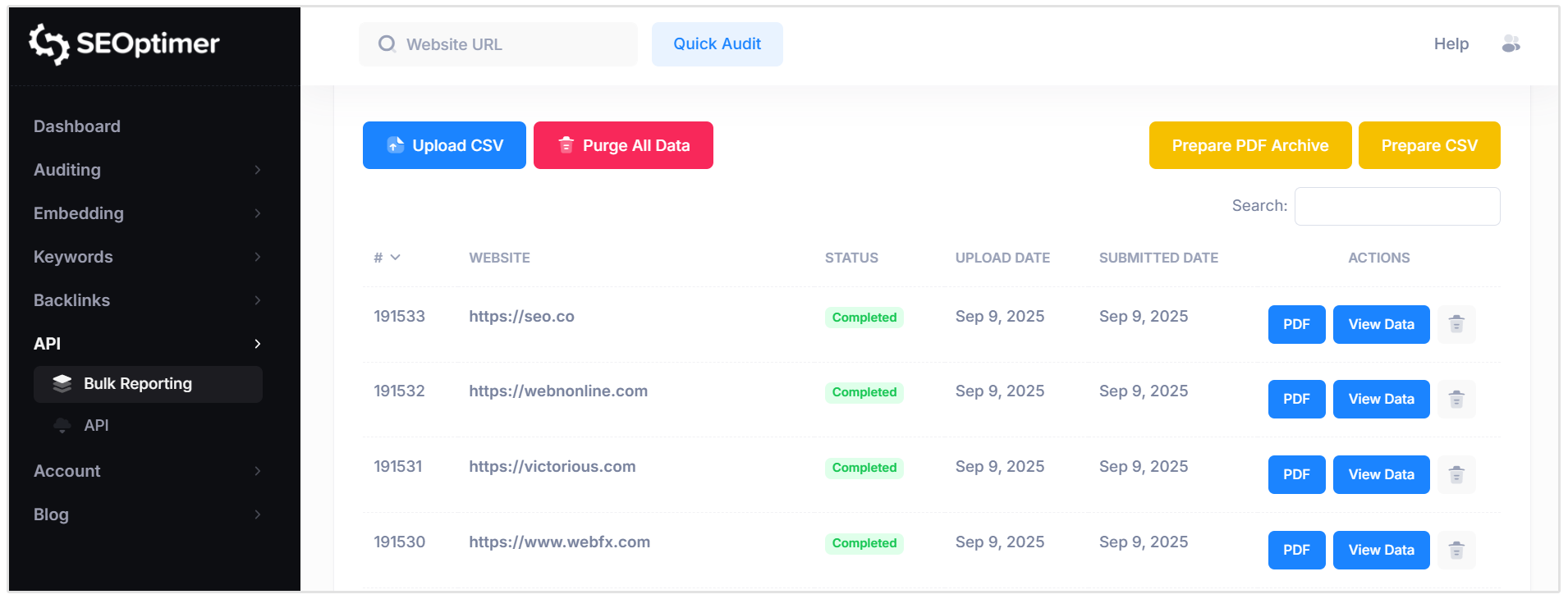
Task: Click the Upload CSV button
Action: click(444, 145)
